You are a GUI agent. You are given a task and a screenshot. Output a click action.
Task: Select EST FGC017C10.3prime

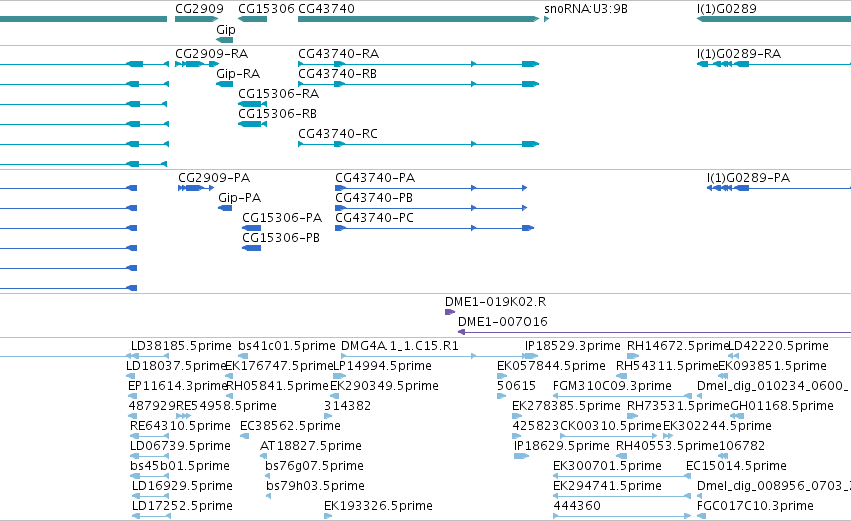(x=755, y=507)
